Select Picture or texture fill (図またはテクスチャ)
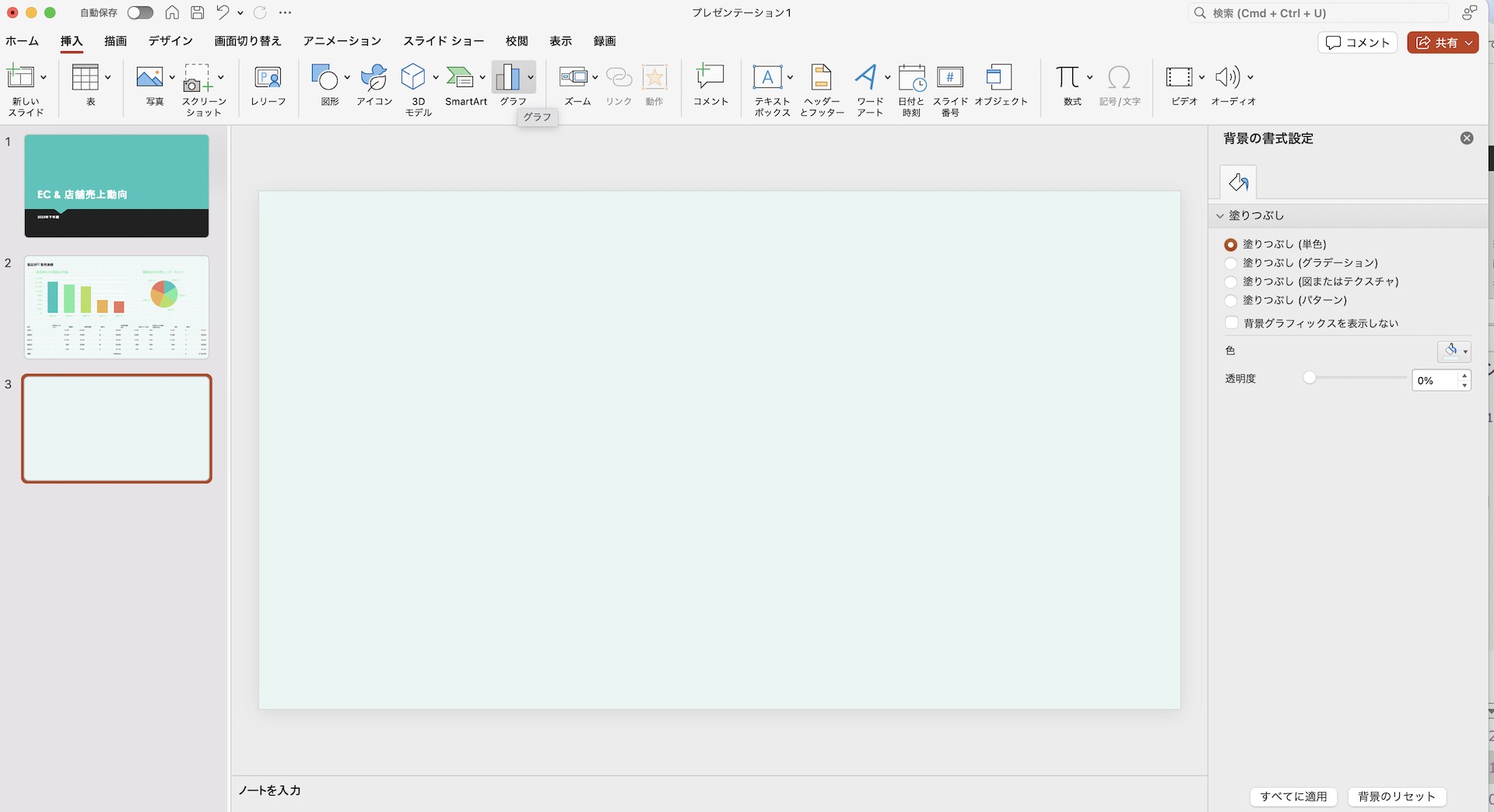 pyautogui.click(x=1230, y=282)
